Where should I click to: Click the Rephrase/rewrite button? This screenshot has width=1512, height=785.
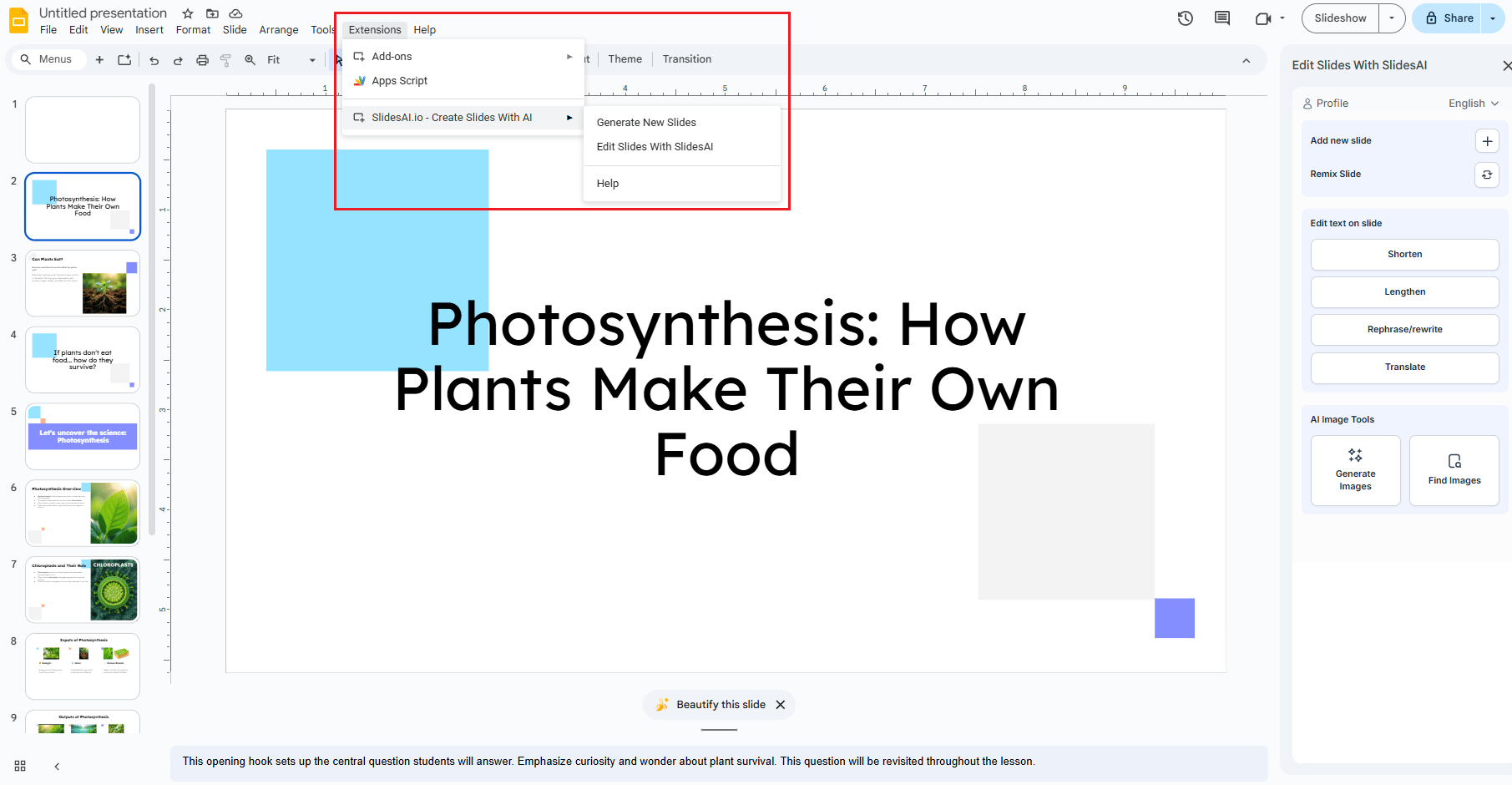pos(1405,330)
